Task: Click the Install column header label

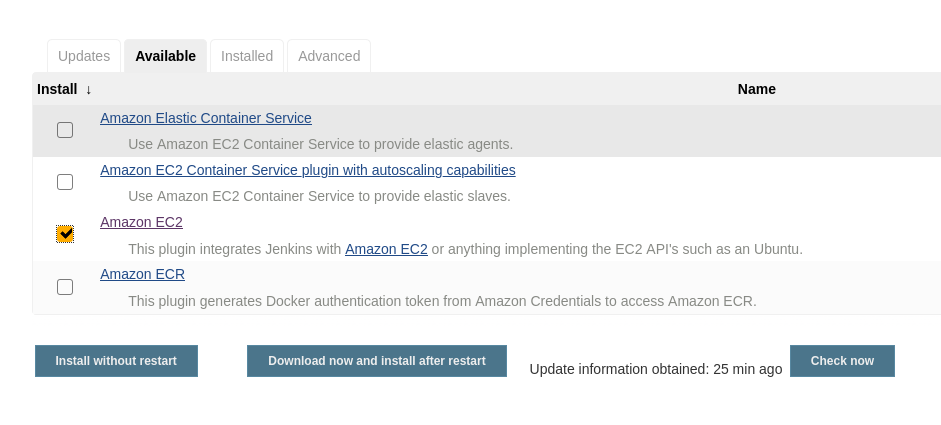Action: [57, 89]
